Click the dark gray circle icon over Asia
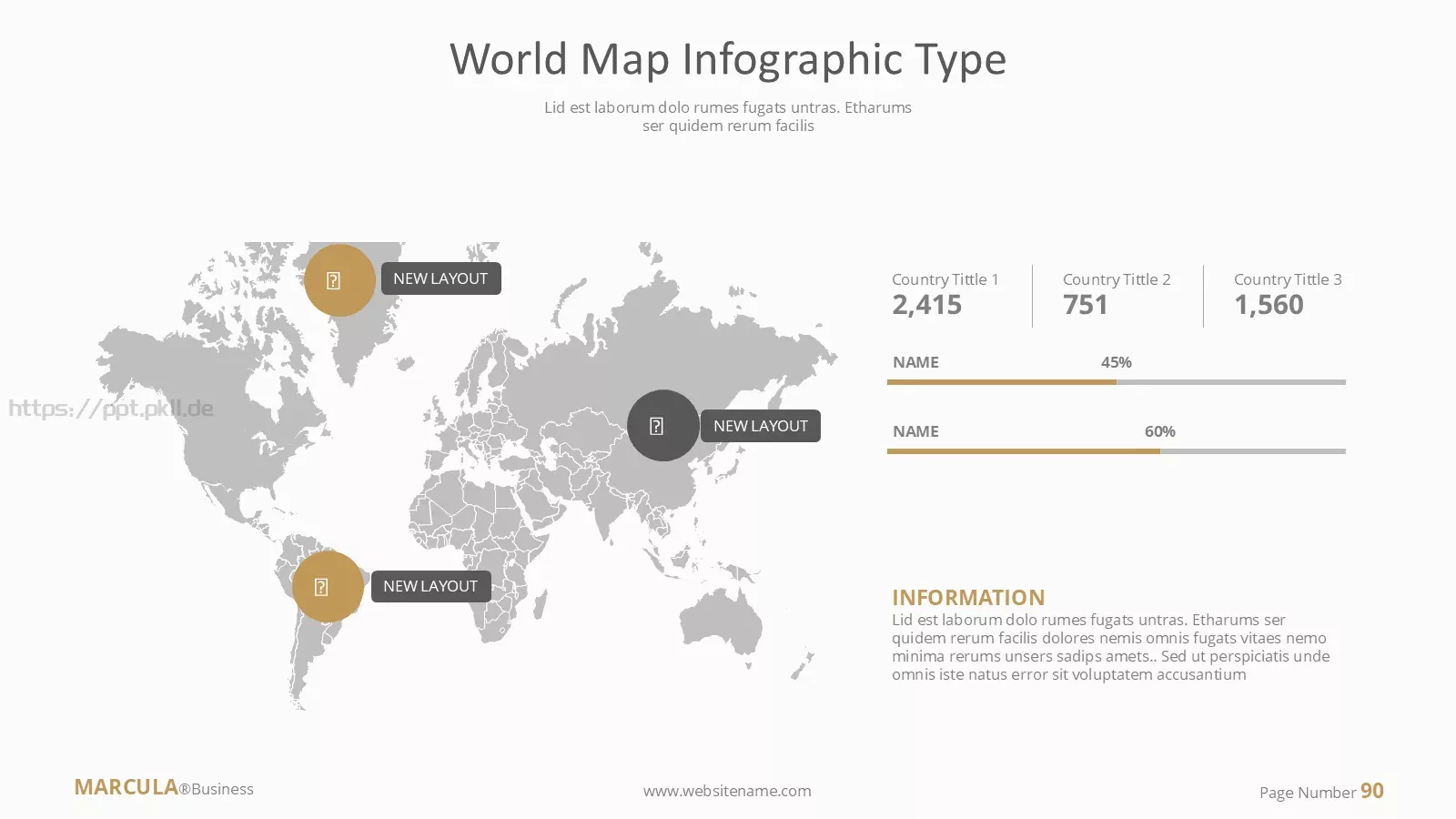This screenshot has height=819, width=1456. (663, 426)
